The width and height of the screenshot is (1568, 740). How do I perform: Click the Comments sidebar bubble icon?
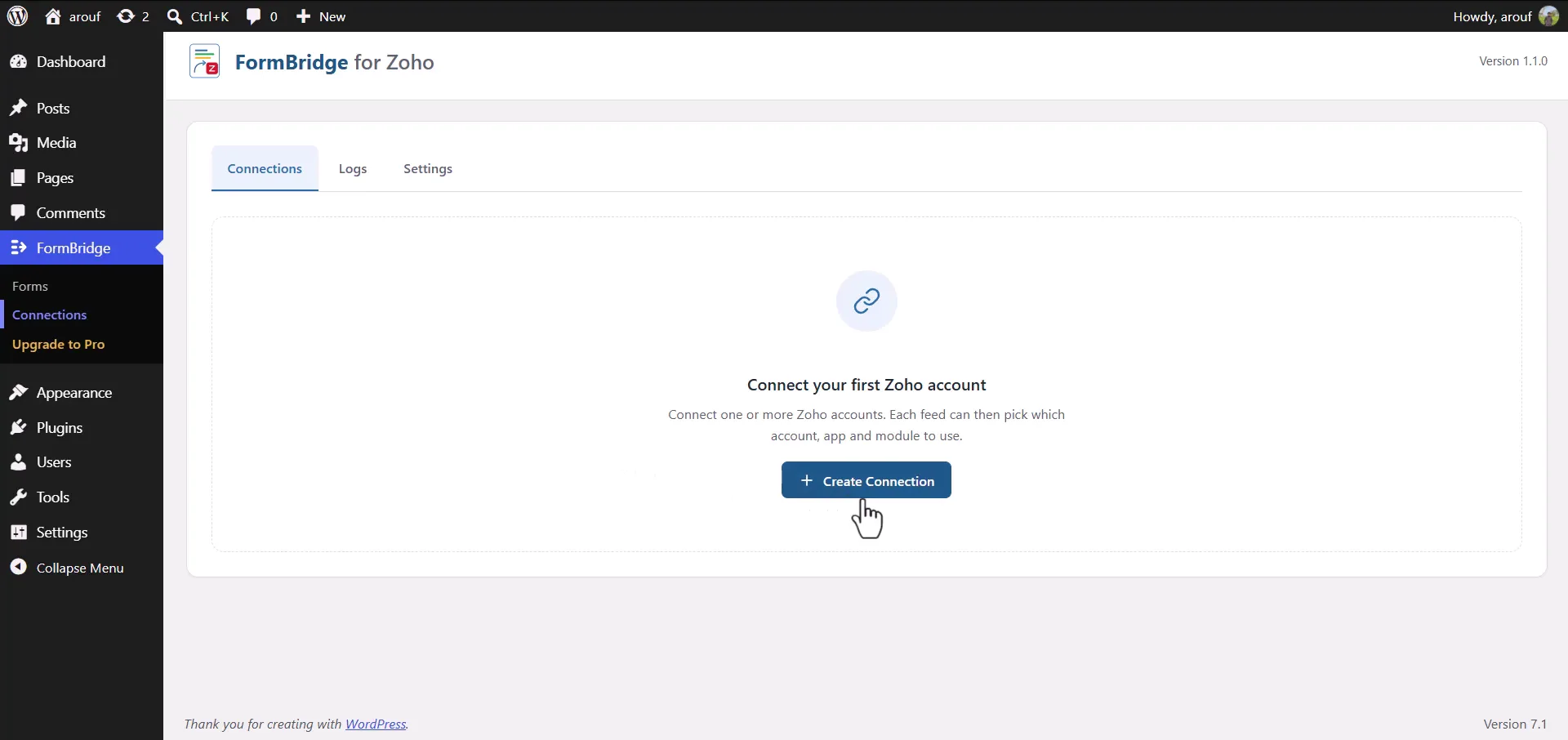pyautogui.click(x=18, y=213)
